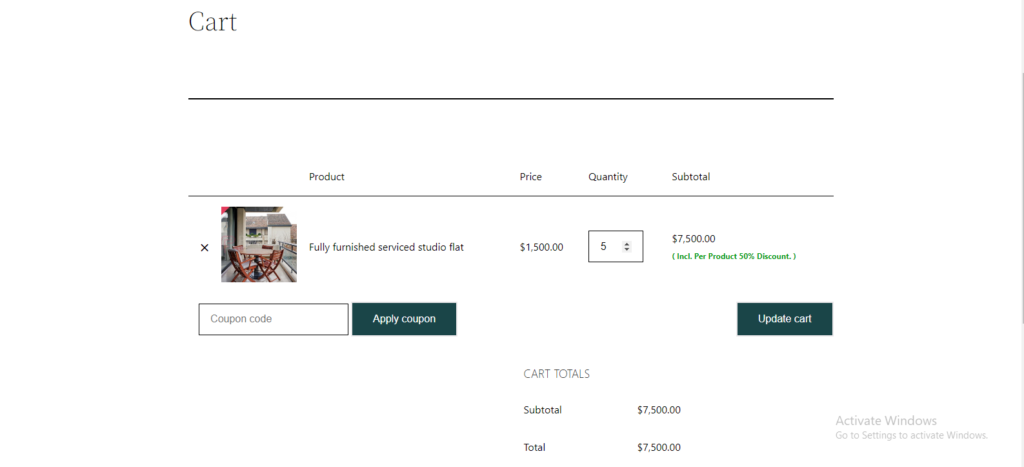Select the row subtotal $7,500.00 amount
The height and width of the screenshot is (467, 1024).
(694, 239)
